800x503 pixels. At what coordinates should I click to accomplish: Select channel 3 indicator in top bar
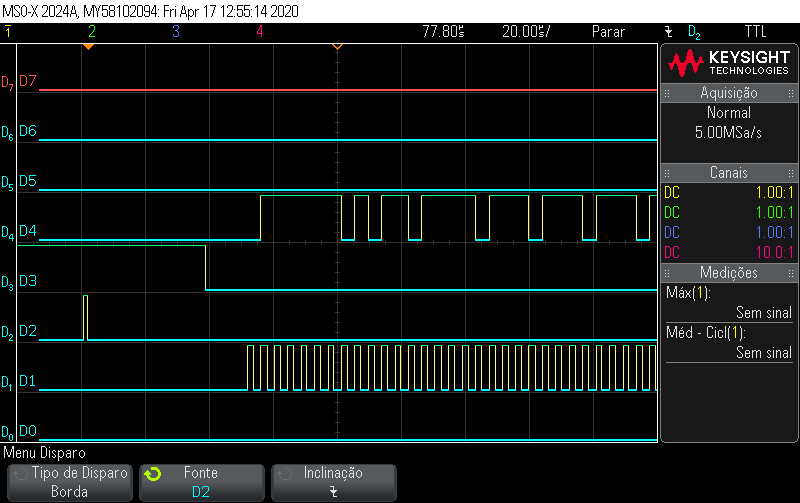coord(176,32)
